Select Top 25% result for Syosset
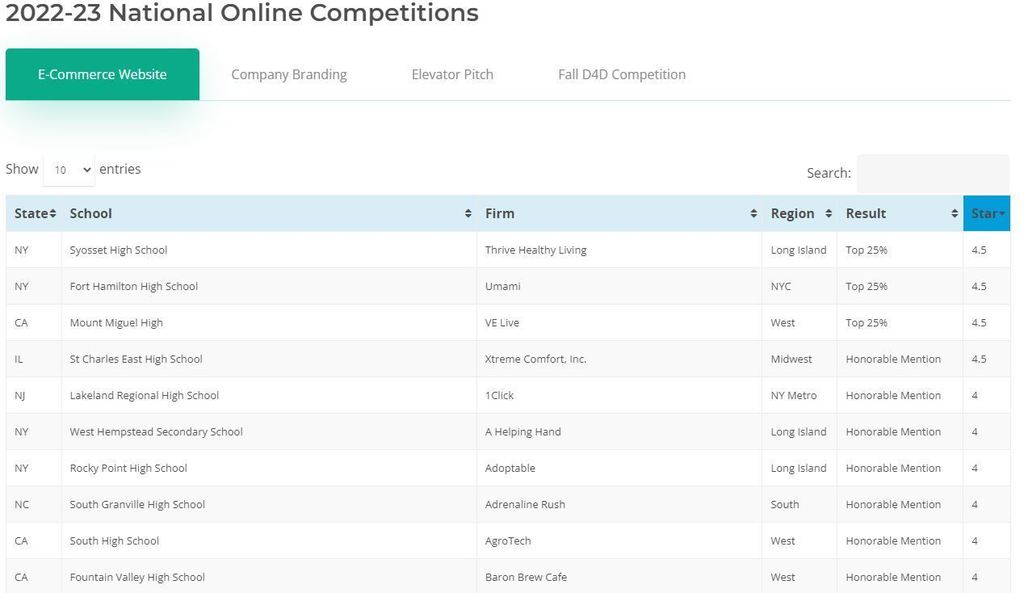 pos(900,250)
